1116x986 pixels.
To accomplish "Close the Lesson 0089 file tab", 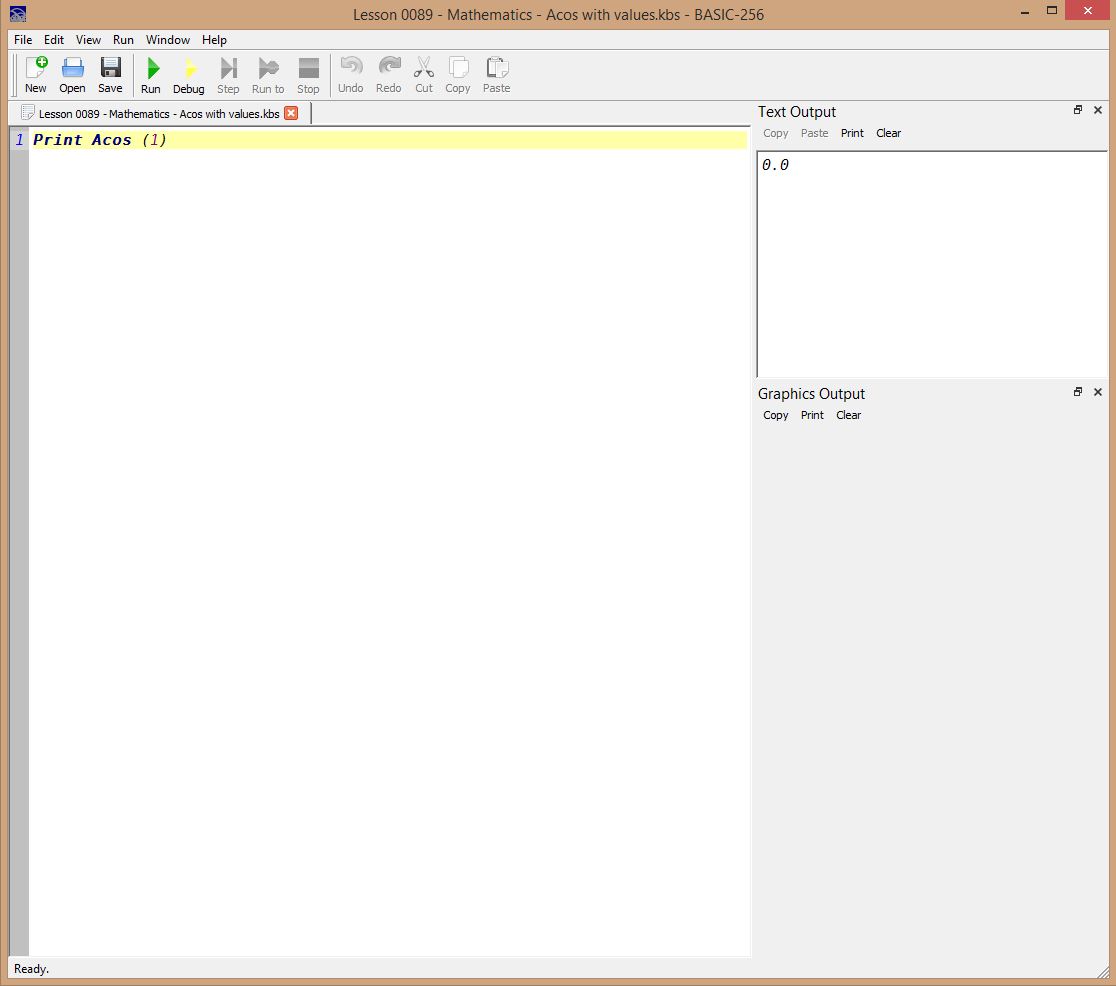I will click(x=291, y=113).
